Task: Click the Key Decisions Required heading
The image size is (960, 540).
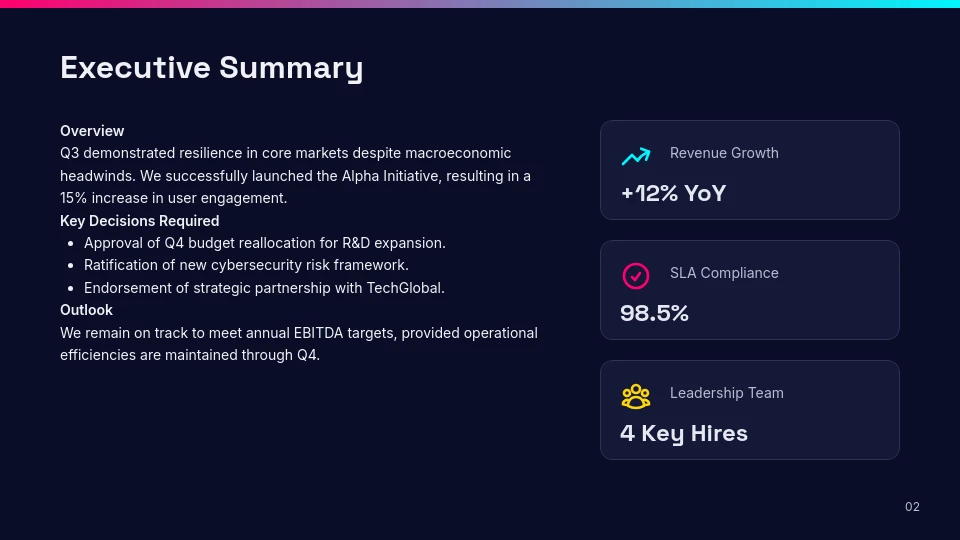Action: 140,221
